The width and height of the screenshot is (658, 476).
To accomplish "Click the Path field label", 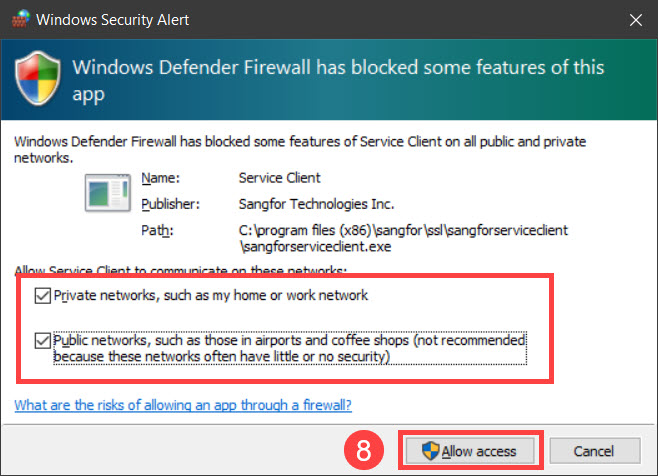I will (x=157, y=230).
